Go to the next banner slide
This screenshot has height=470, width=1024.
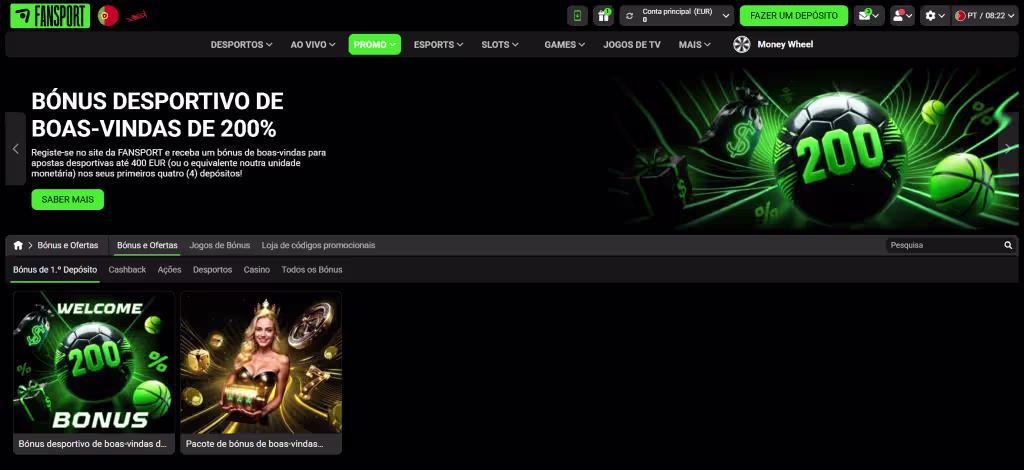click(x=1008, y=148)
